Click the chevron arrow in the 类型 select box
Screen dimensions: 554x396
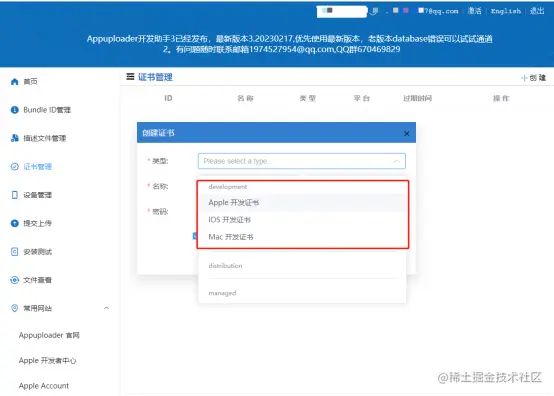[x=396, y=161]
